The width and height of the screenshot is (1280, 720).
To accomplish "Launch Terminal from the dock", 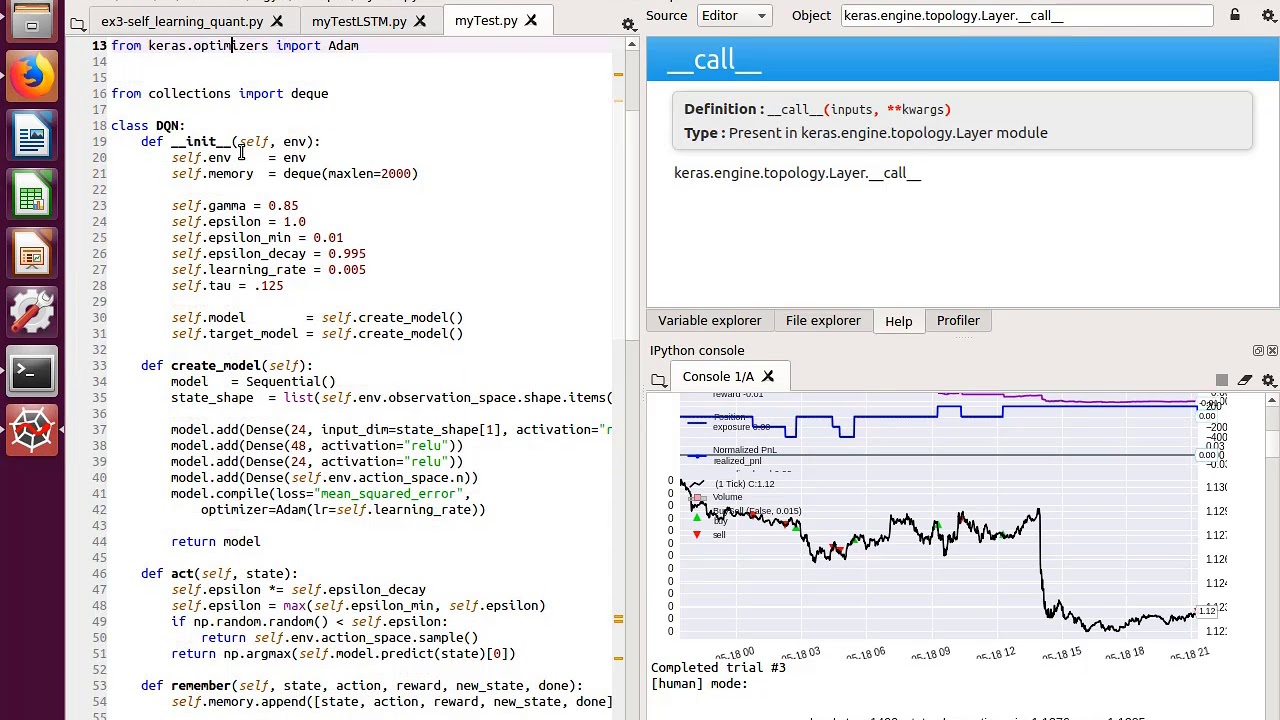I will pyautogui.click(x=31, y=372).
